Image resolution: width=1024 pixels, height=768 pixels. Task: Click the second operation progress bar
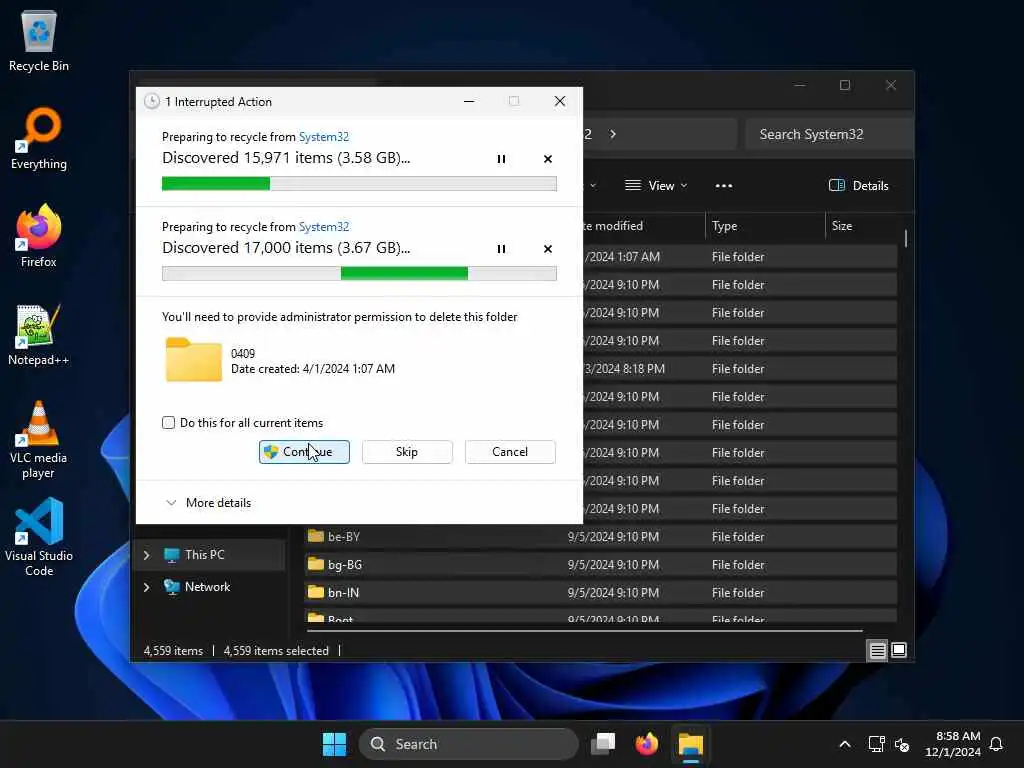(x=359, y=274)
